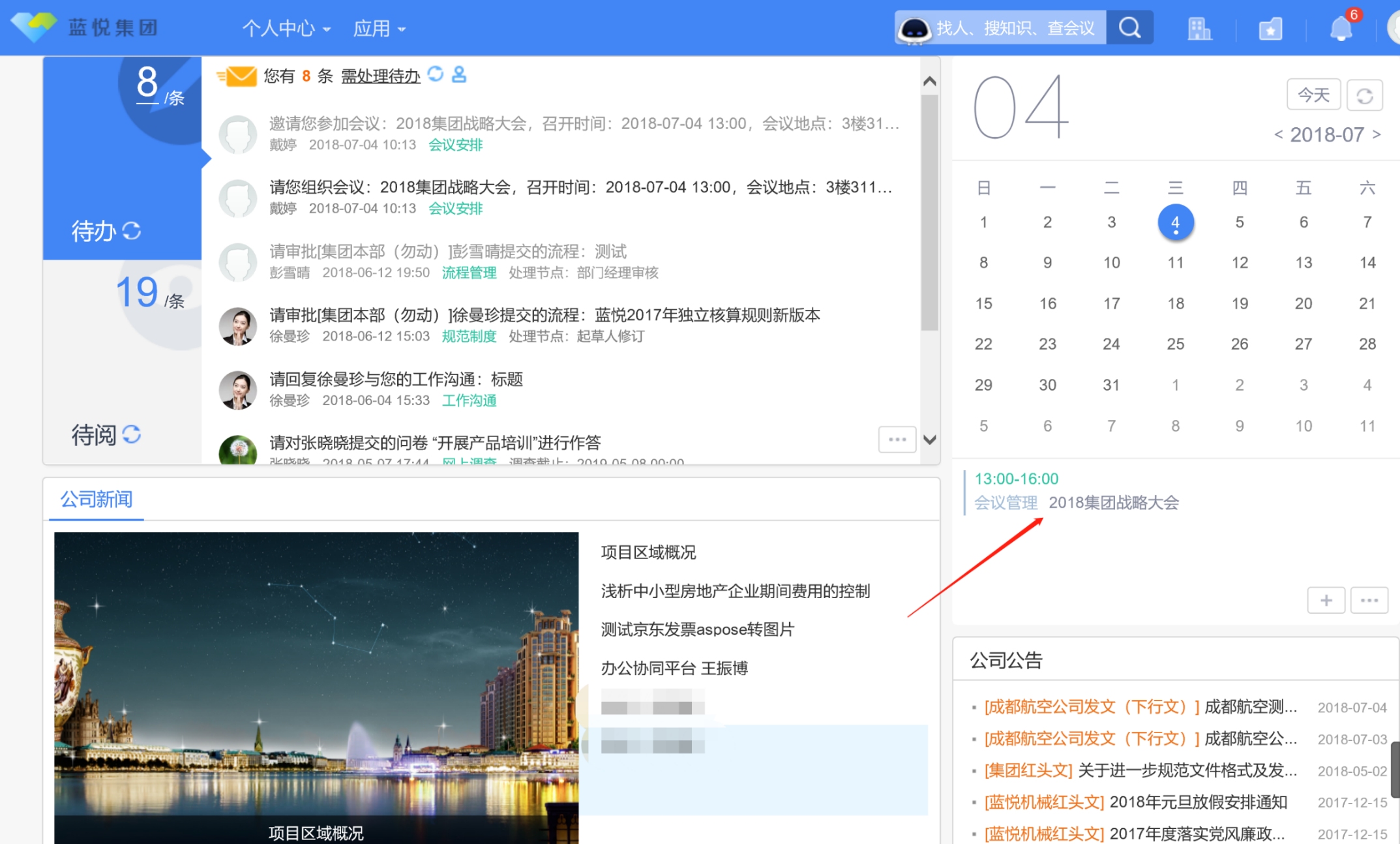
Task: Open the 需处理待办 link
Action: click(380, 76)
